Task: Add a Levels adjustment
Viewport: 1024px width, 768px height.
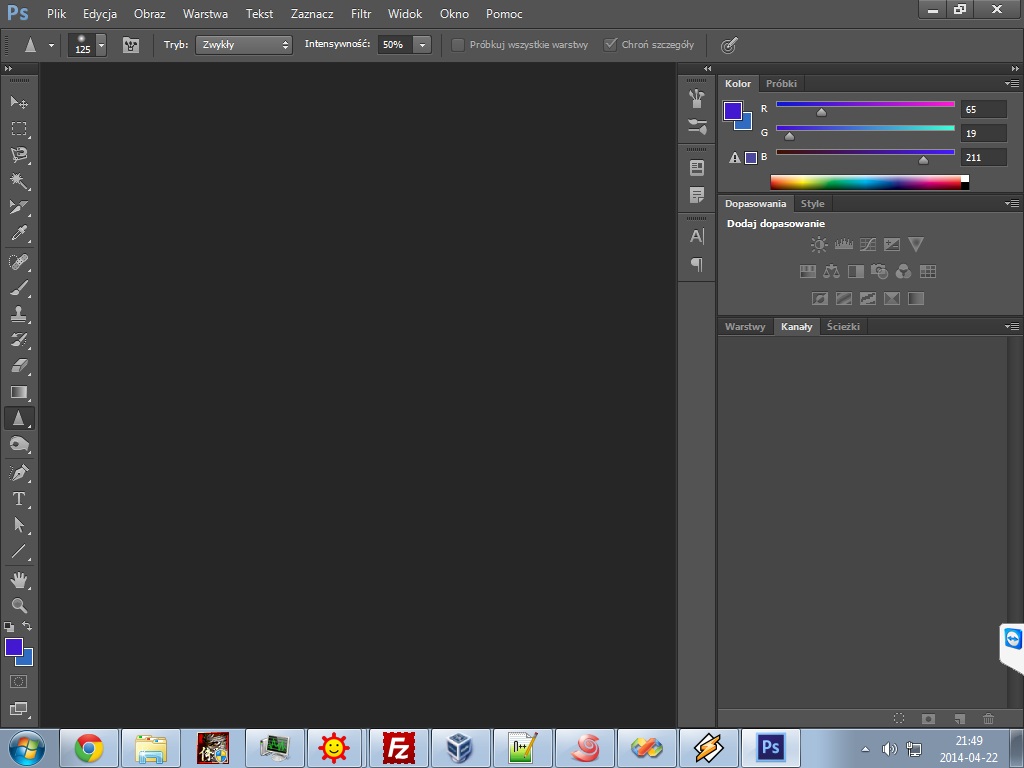Action: (x=844, y=244)
